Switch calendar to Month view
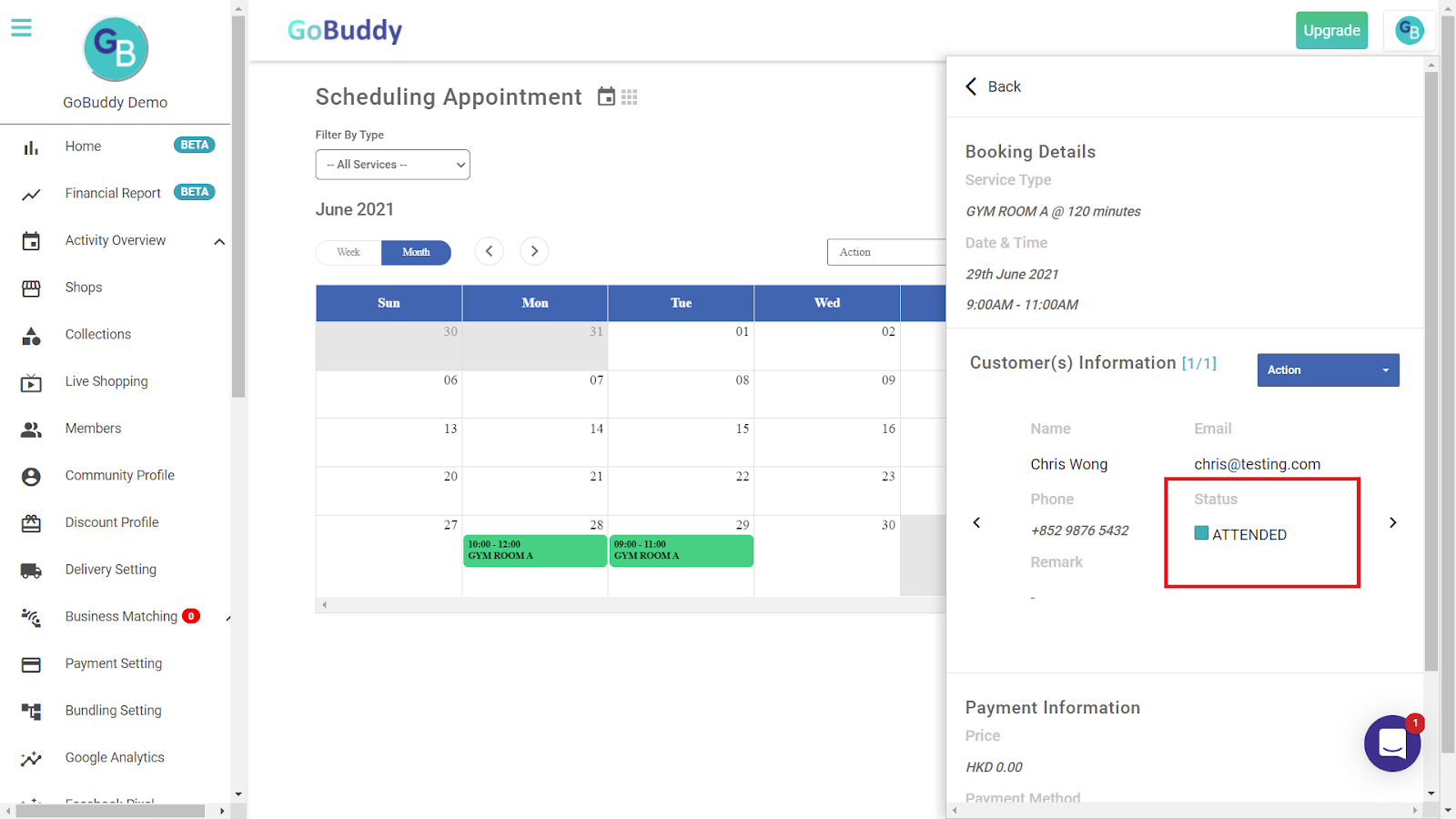 (416, 253)
